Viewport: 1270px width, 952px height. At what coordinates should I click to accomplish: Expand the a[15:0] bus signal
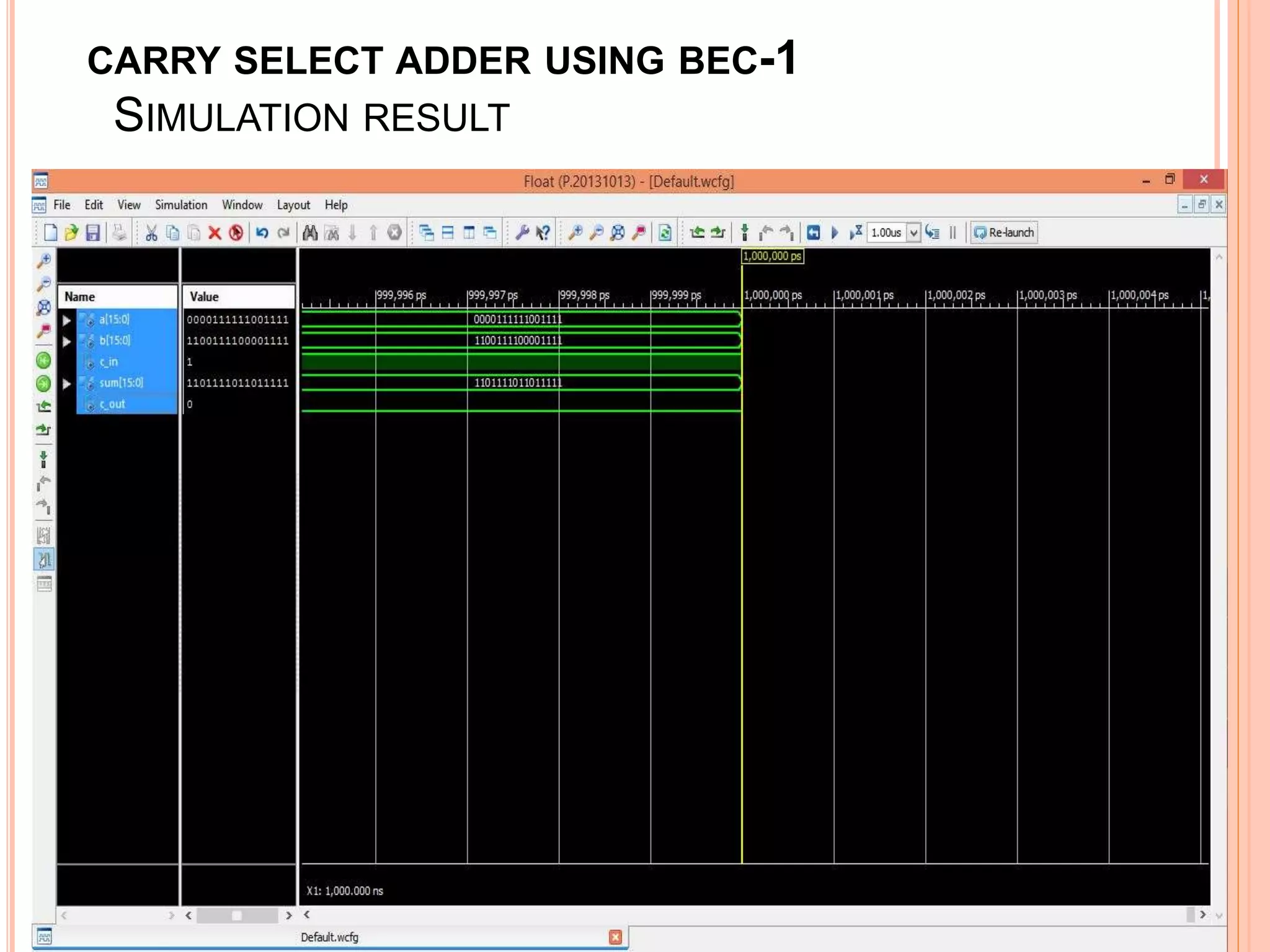[x=66, y=320]
